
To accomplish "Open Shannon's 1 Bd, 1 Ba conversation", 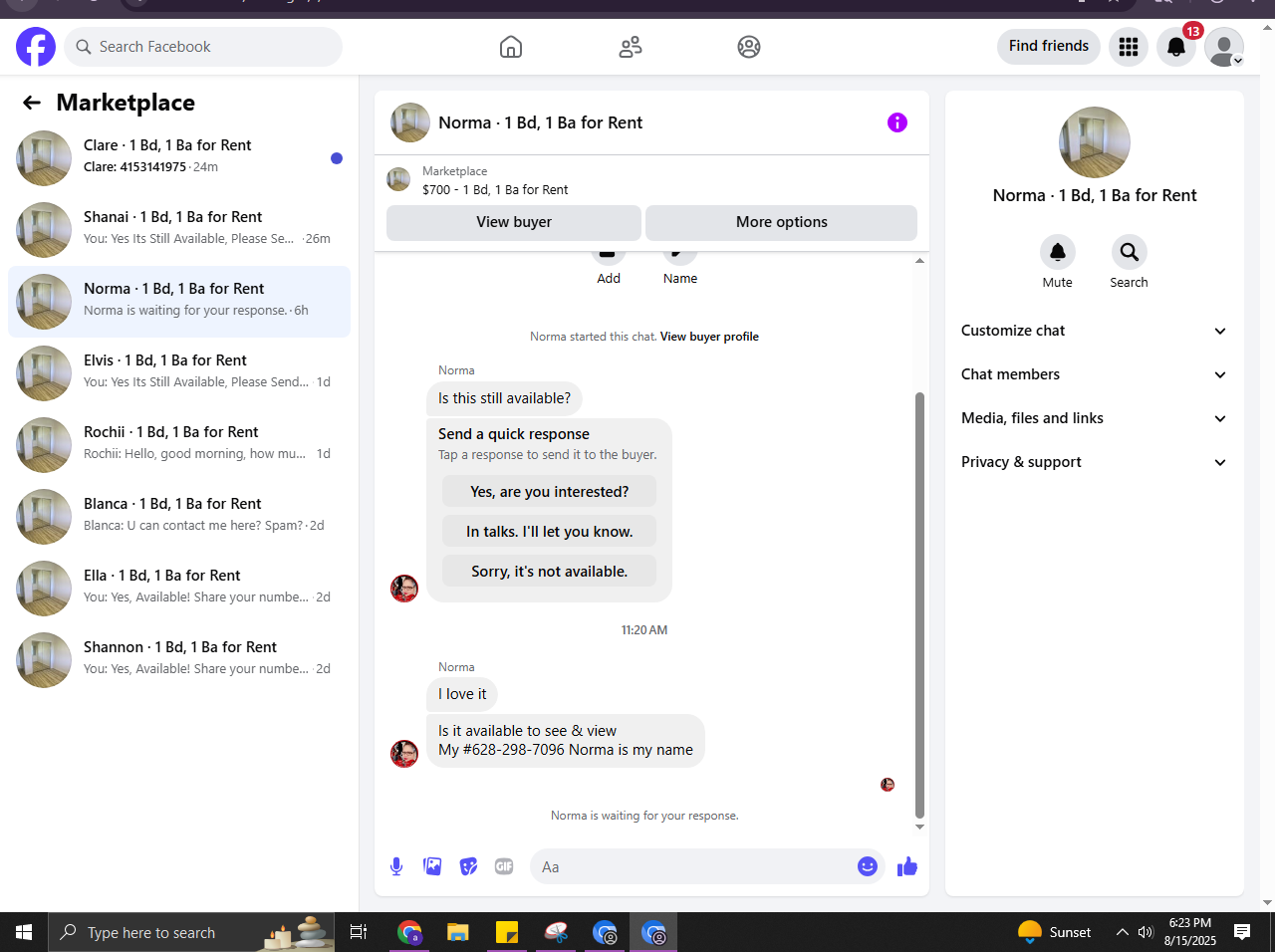I will pyautogui.click(x=179, y=660).
